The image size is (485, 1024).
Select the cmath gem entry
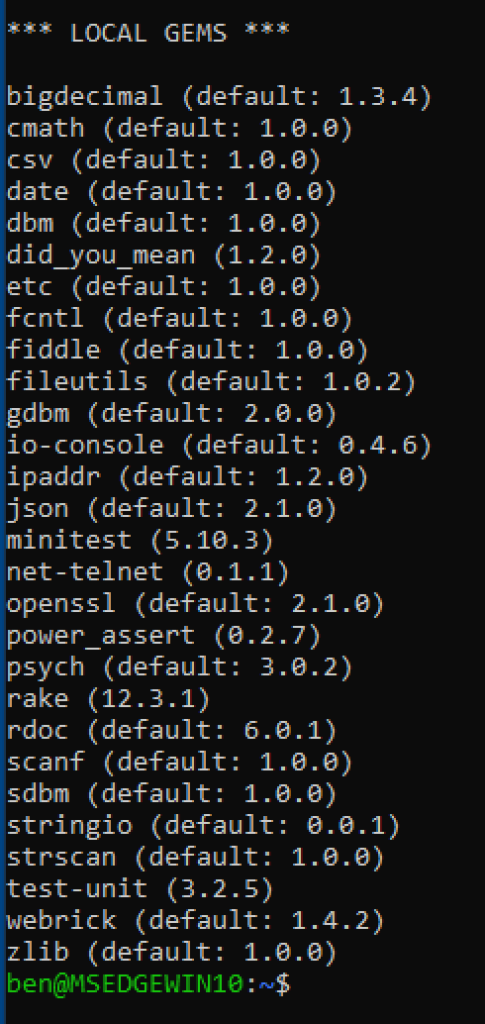click(180, 129)
